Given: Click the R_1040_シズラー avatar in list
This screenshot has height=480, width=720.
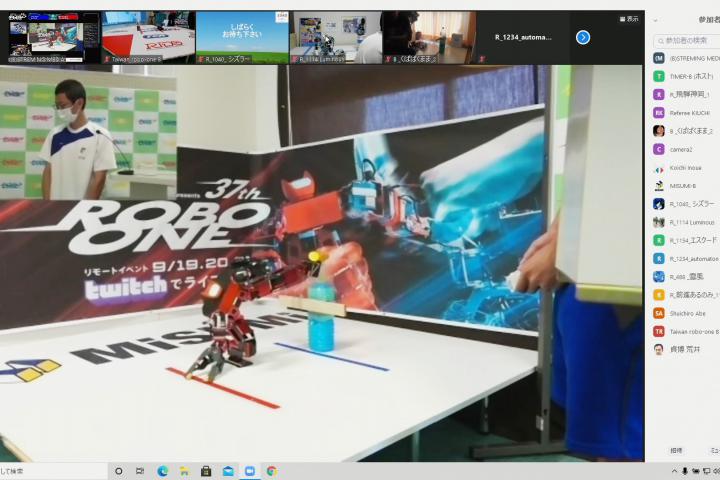Looking at the screenshot, I should [x=659, y=204].
